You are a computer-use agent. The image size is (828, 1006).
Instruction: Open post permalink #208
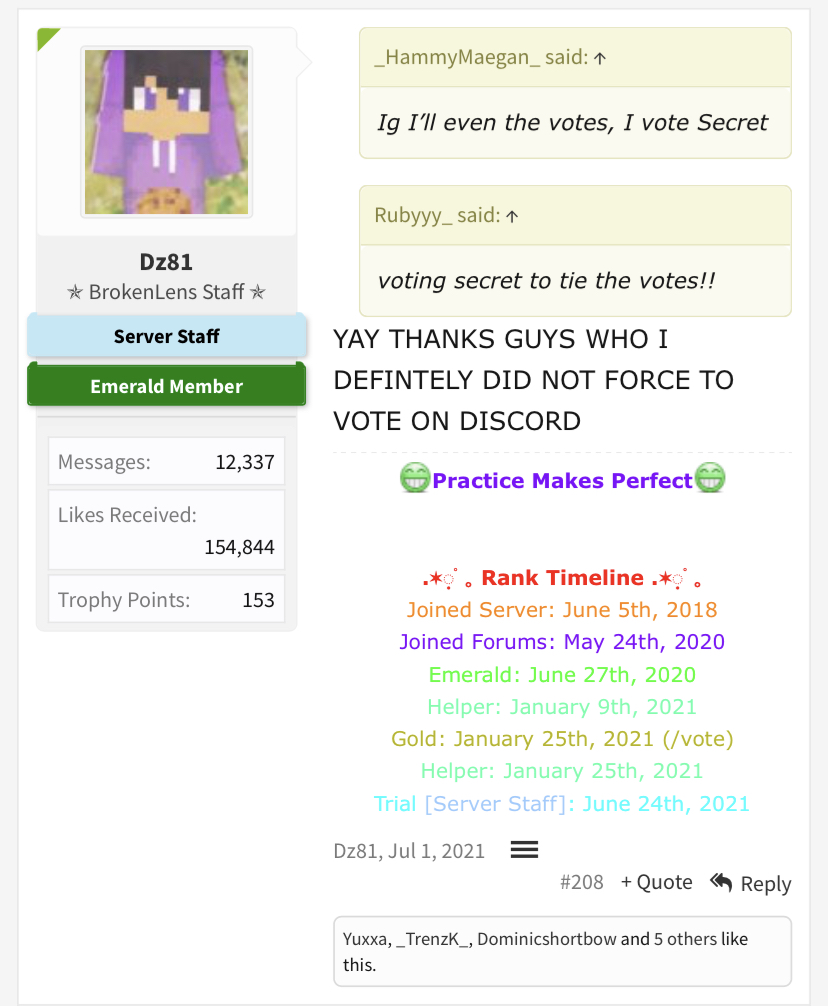[582, 882]
